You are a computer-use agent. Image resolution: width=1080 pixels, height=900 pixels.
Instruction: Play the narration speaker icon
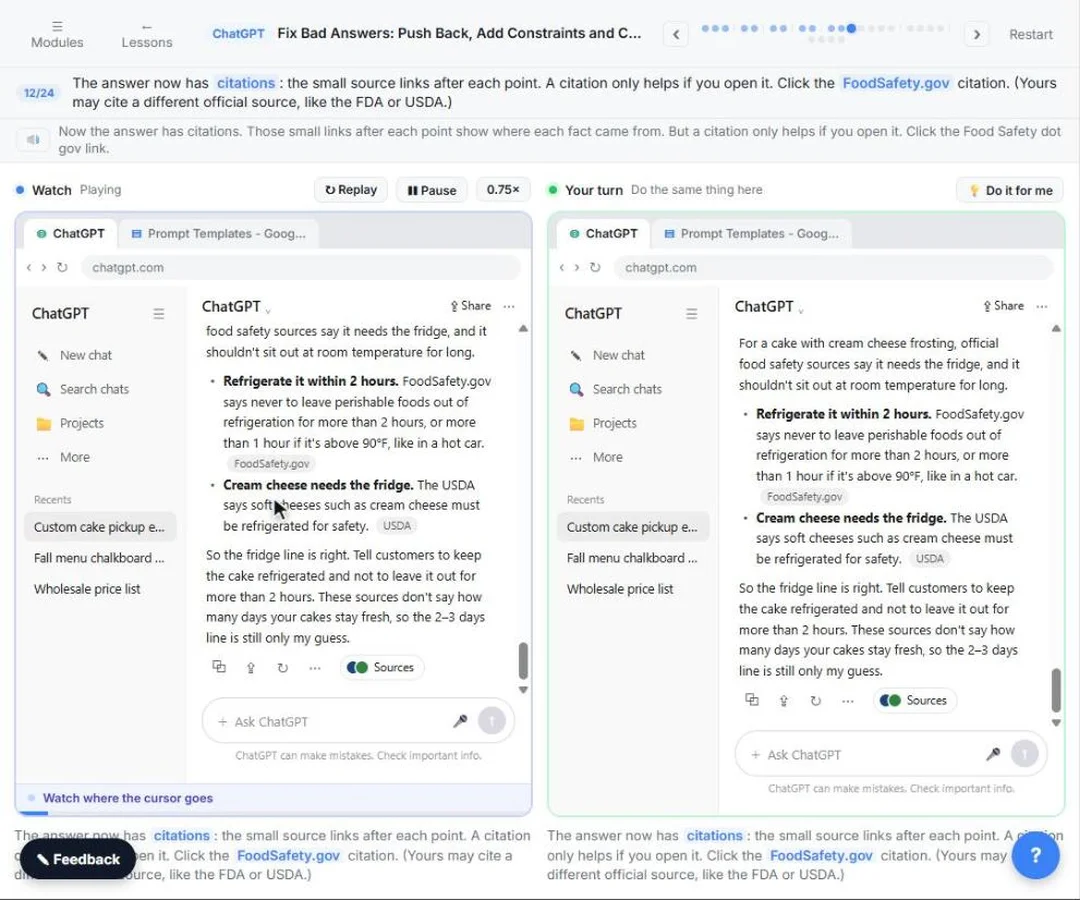pos(33,140)
